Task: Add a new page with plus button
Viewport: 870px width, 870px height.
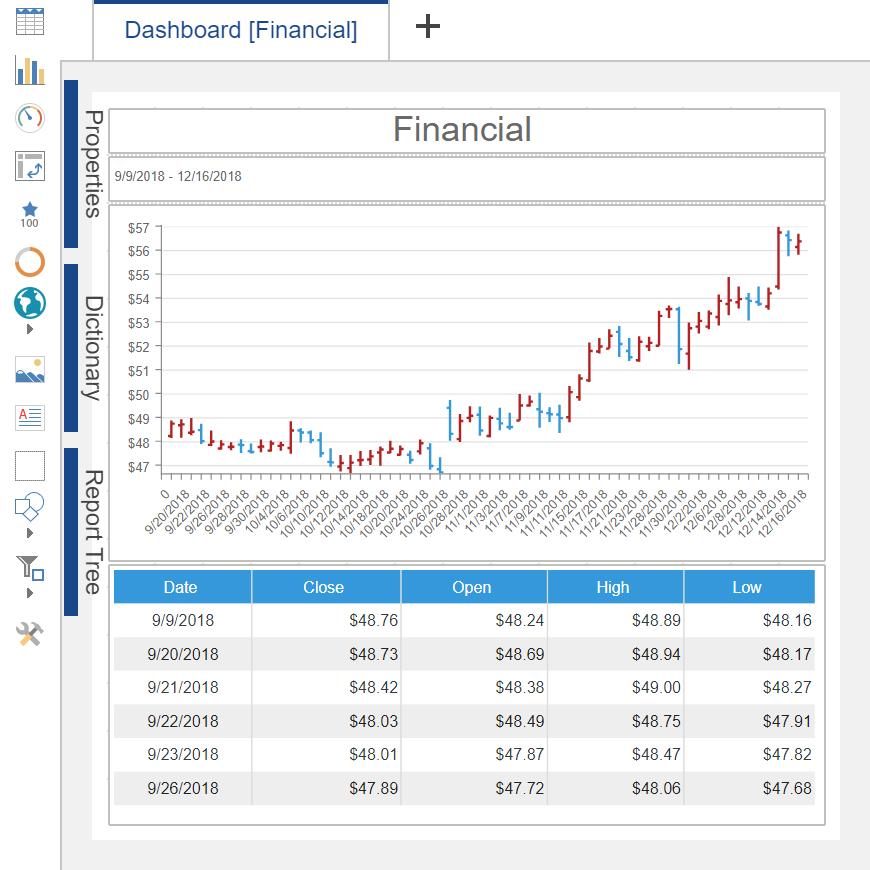Action: [428, 26]
